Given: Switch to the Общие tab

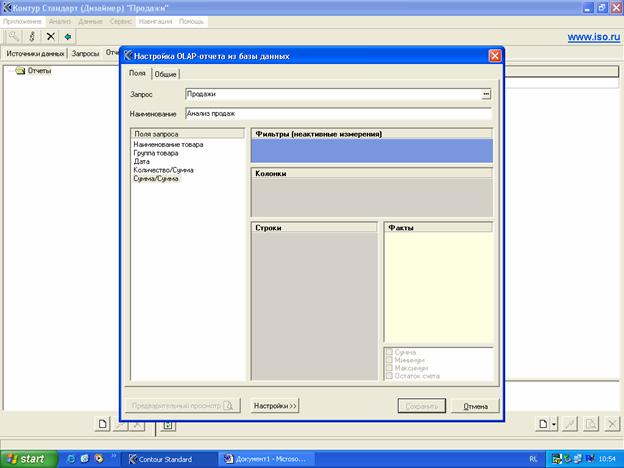Looking at the screenshot, I should (x=166, y=74).
